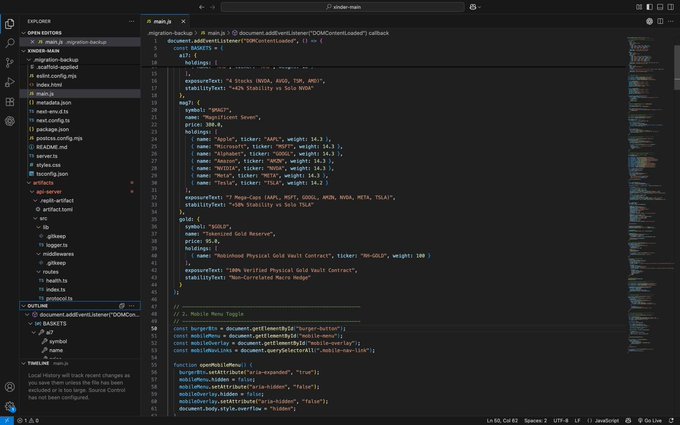Show errors and warnings in the status bar
This screenshot has height=425, width=680.
point(28,421)
